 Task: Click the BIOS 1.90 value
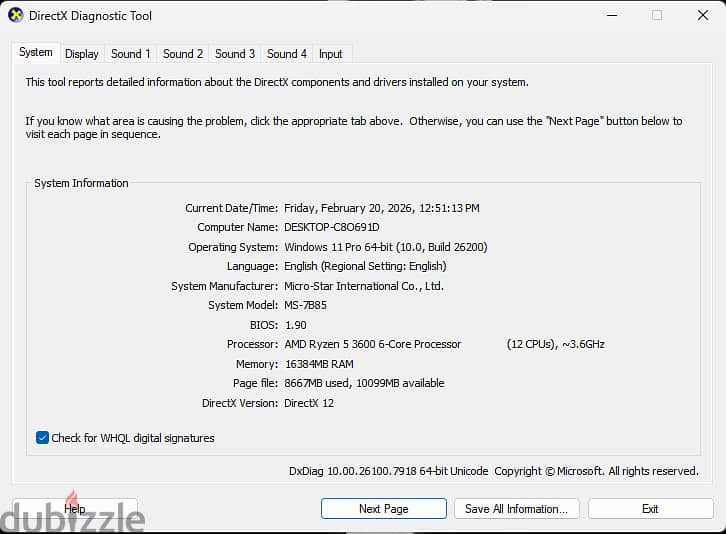[x=295, y=325]
